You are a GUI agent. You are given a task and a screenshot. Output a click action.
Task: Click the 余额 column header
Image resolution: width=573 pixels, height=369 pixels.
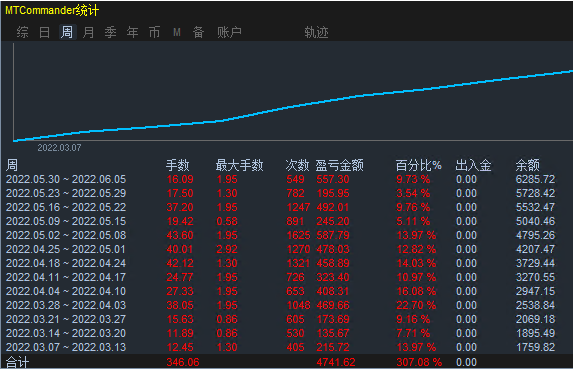click(527, 165)
